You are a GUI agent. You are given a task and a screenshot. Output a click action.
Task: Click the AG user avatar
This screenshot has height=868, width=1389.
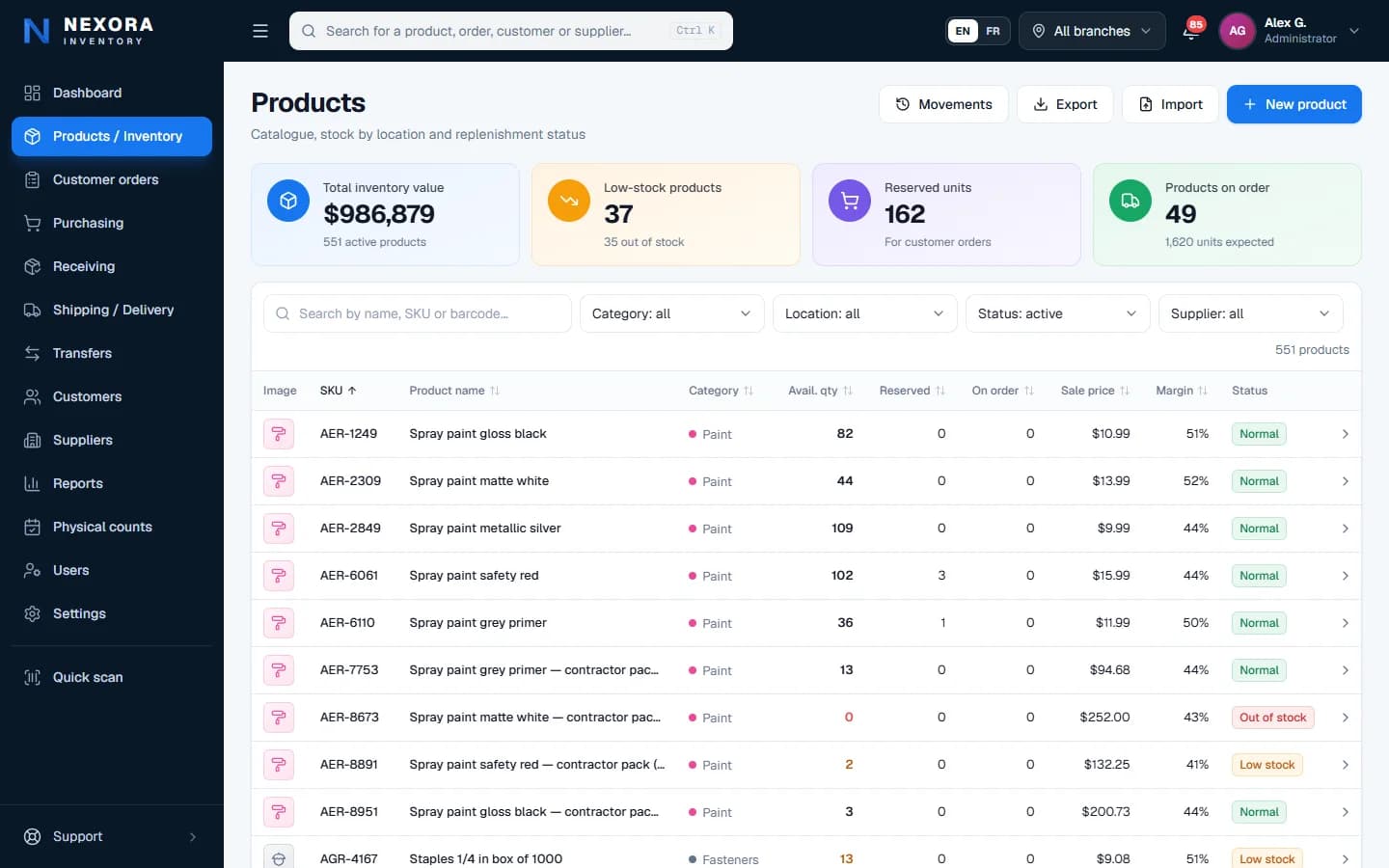pyautogui.click(x=1238, y=31)
